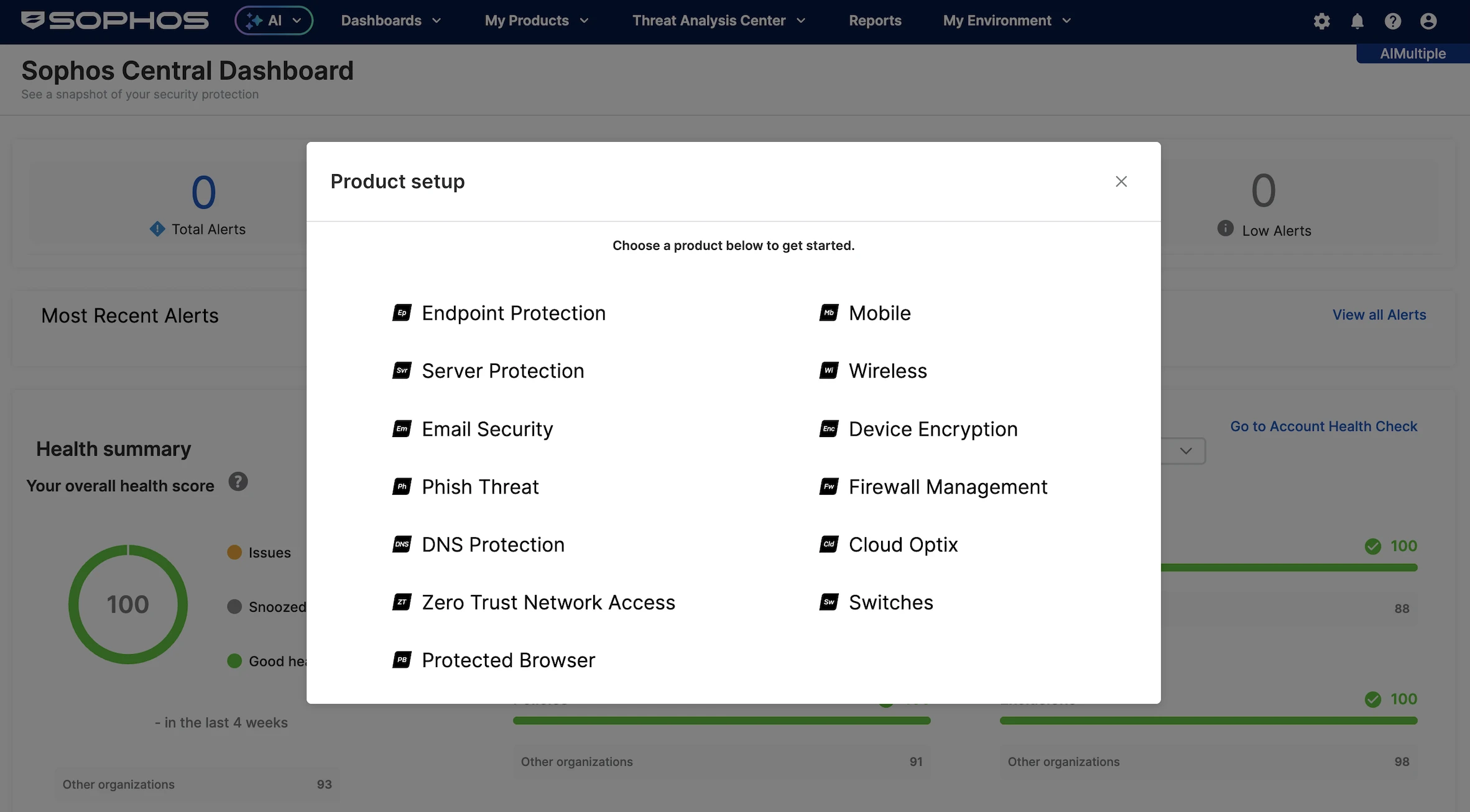Click the DNS Protection icon
This screenshot has height=812, width=1470.
(402, 544)
